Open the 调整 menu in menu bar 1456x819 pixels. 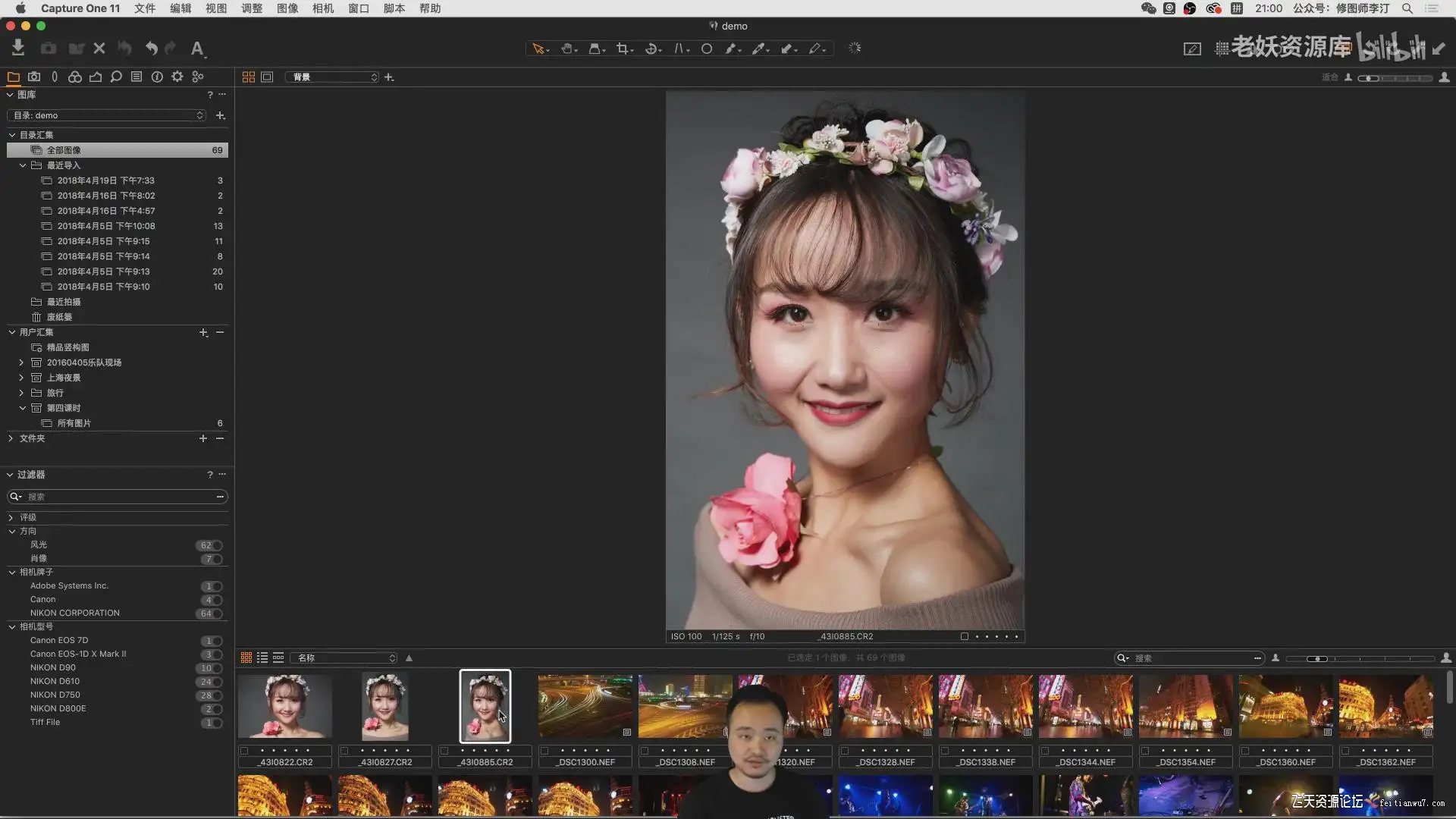point(252,8)
